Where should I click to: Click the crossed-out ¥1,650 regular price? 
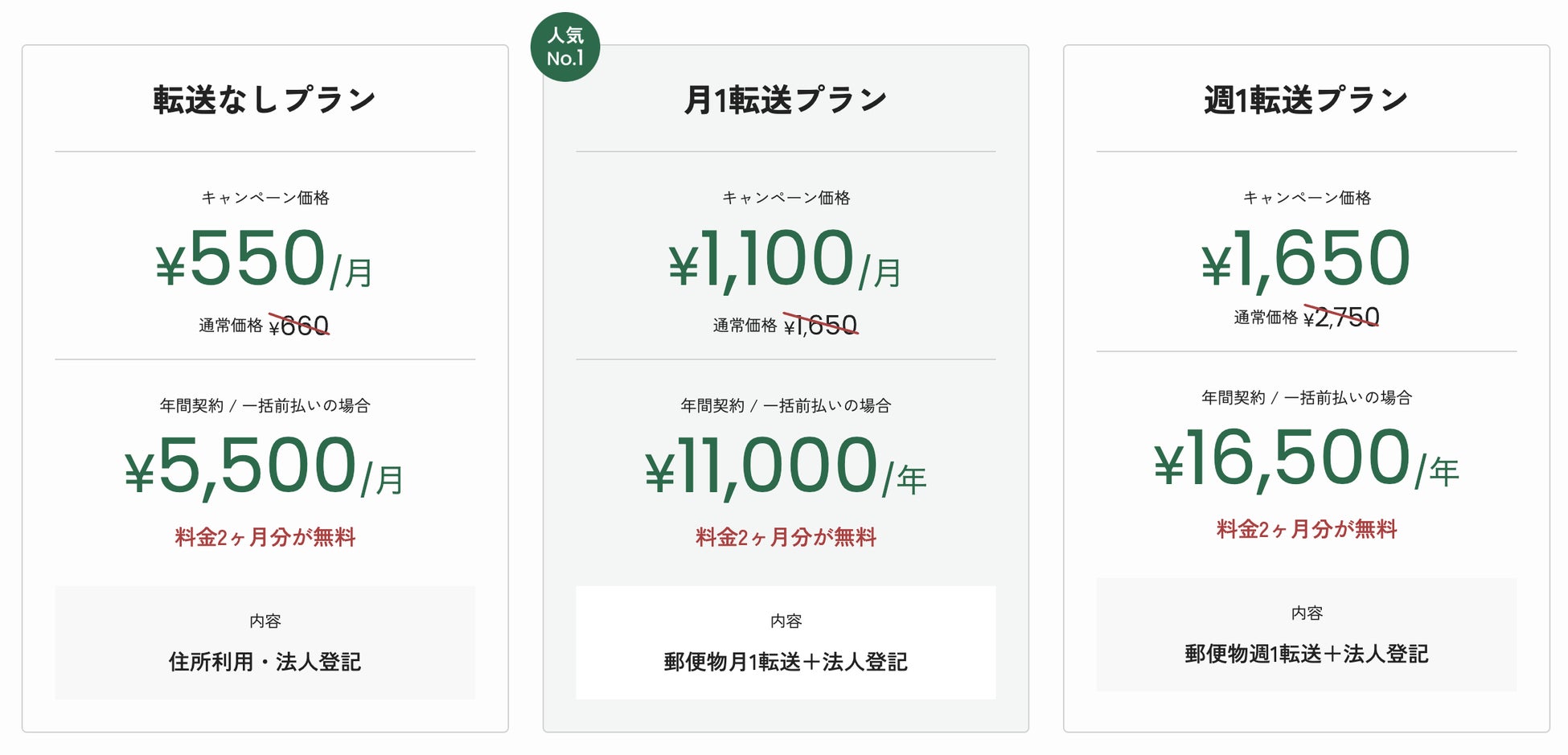[821, 326]
